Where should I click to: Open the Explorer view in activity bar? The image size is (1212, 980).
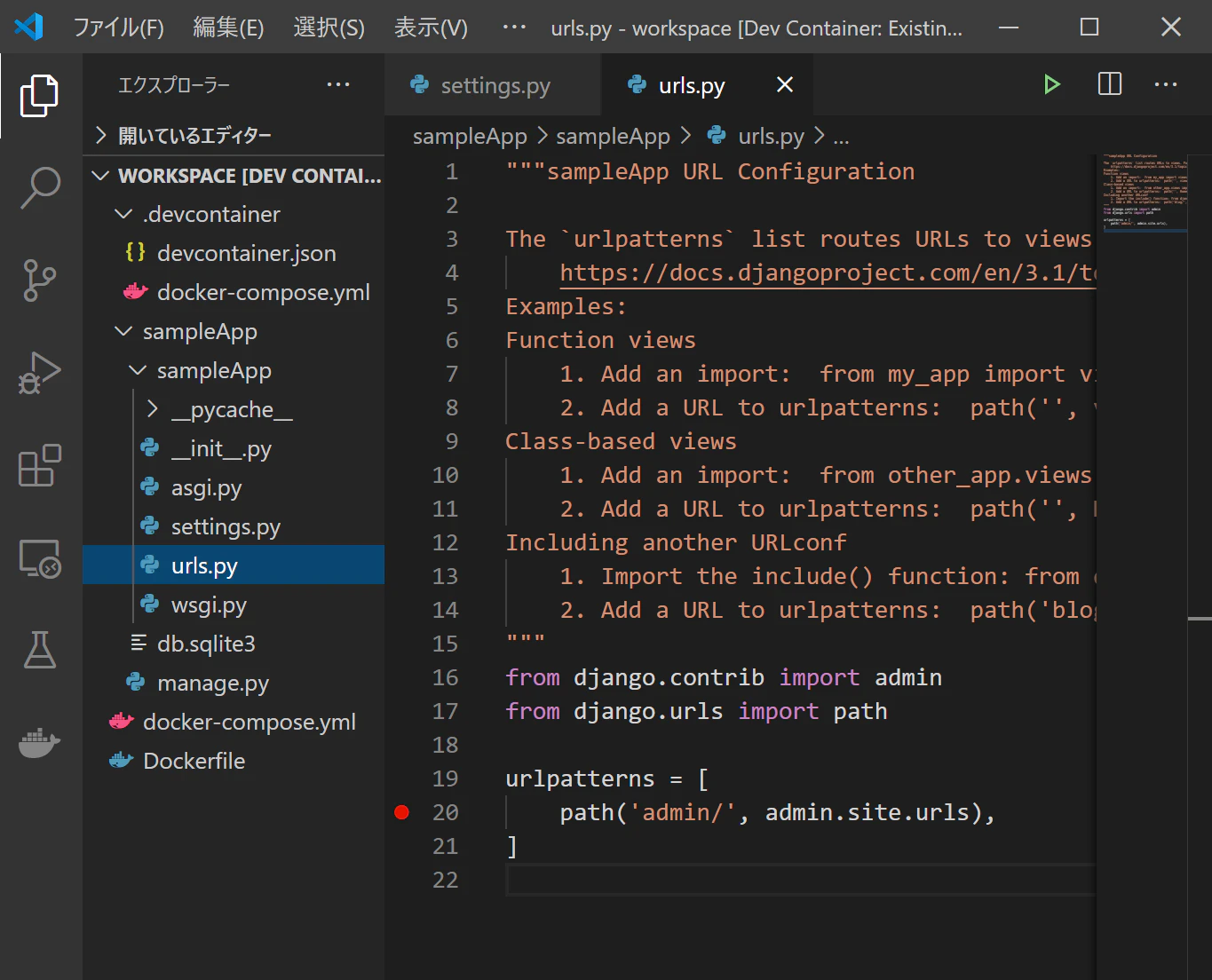tap(40, 95)
